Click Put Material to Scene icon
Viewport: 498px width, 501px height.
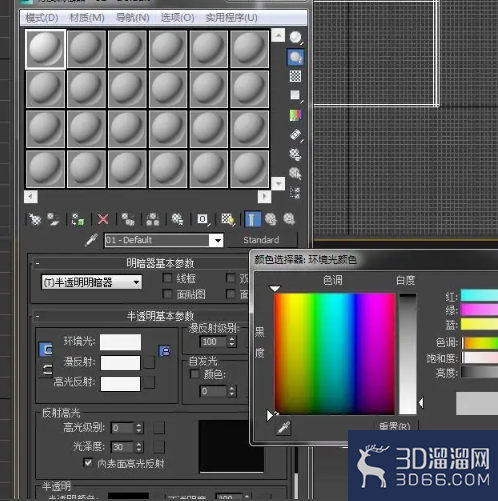pyautogui.click(x=53, y=219)
